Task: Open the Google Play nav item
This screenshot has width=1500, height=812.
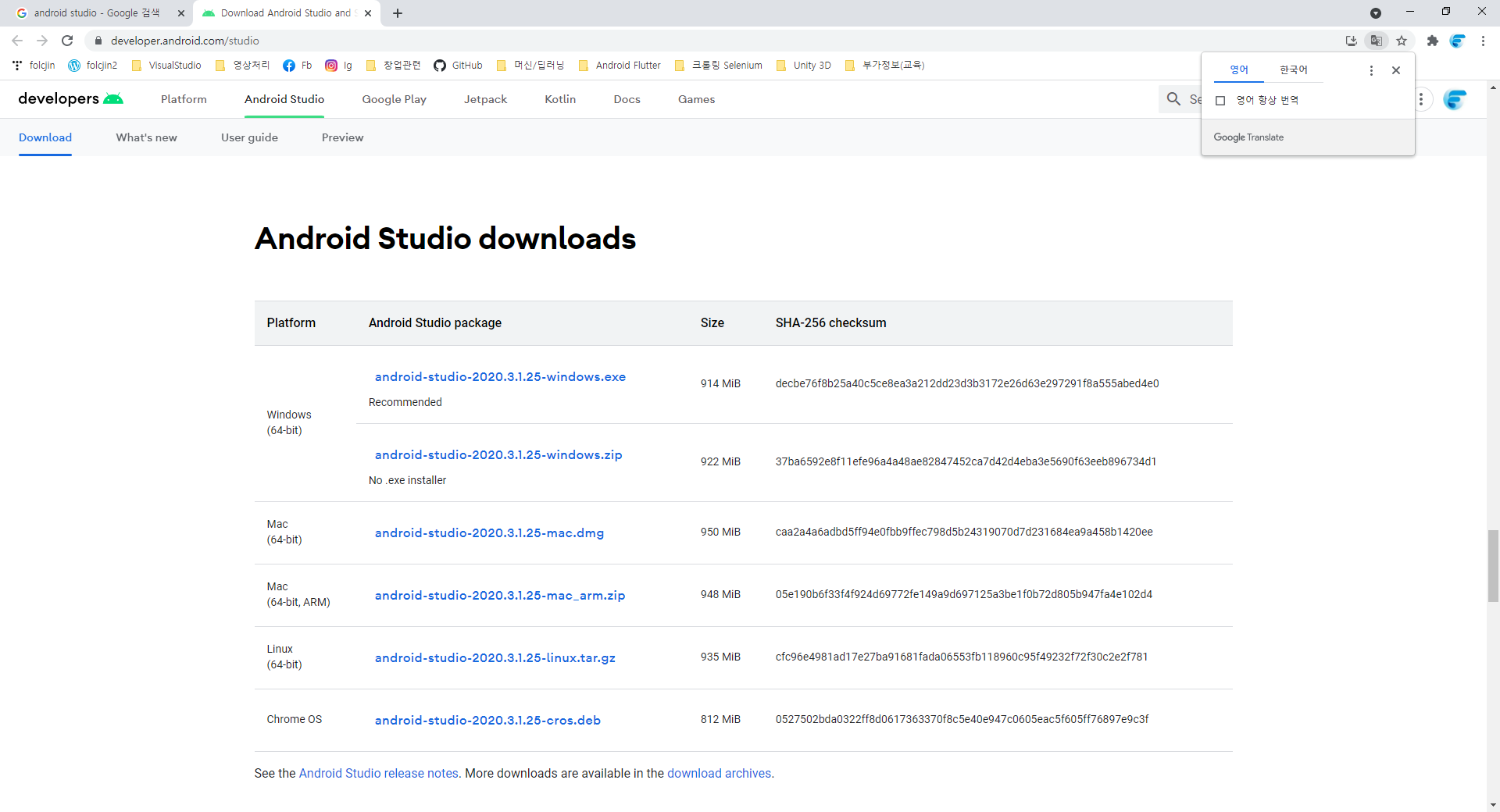Action: coord(395,99)
